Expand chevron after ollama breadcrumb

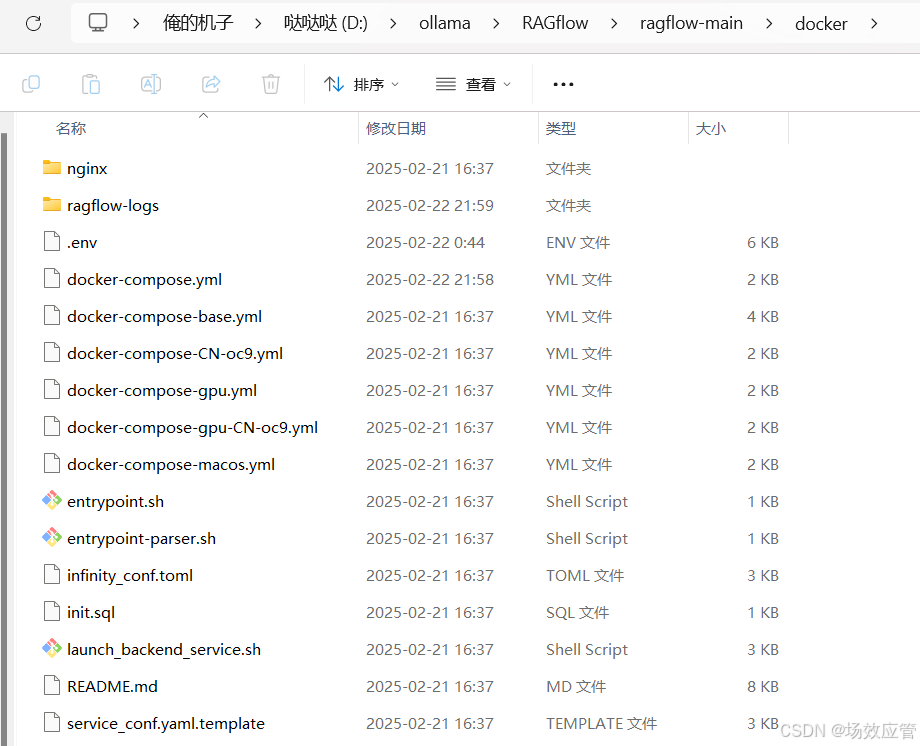point(496,23)
